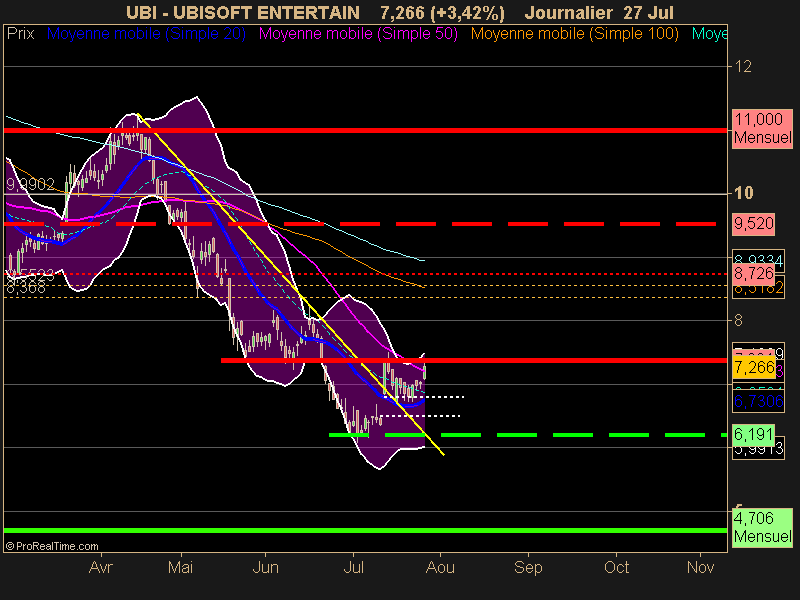Select the green "6,191" price tag
This screenshot has width=800, height=600.
(754, 434)
